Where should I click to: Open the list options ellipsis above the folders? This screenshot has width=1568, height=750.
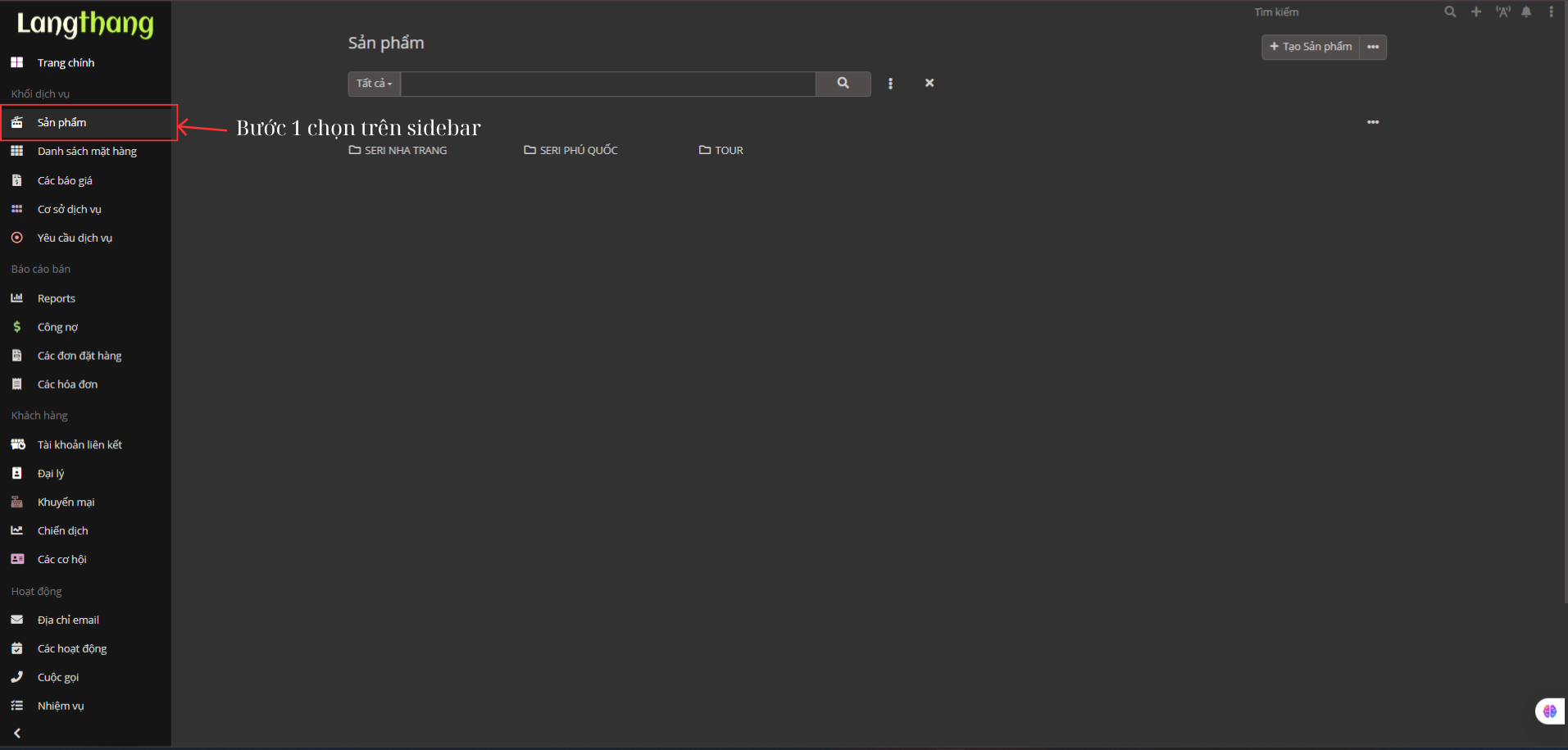[x=1373, y=122]
